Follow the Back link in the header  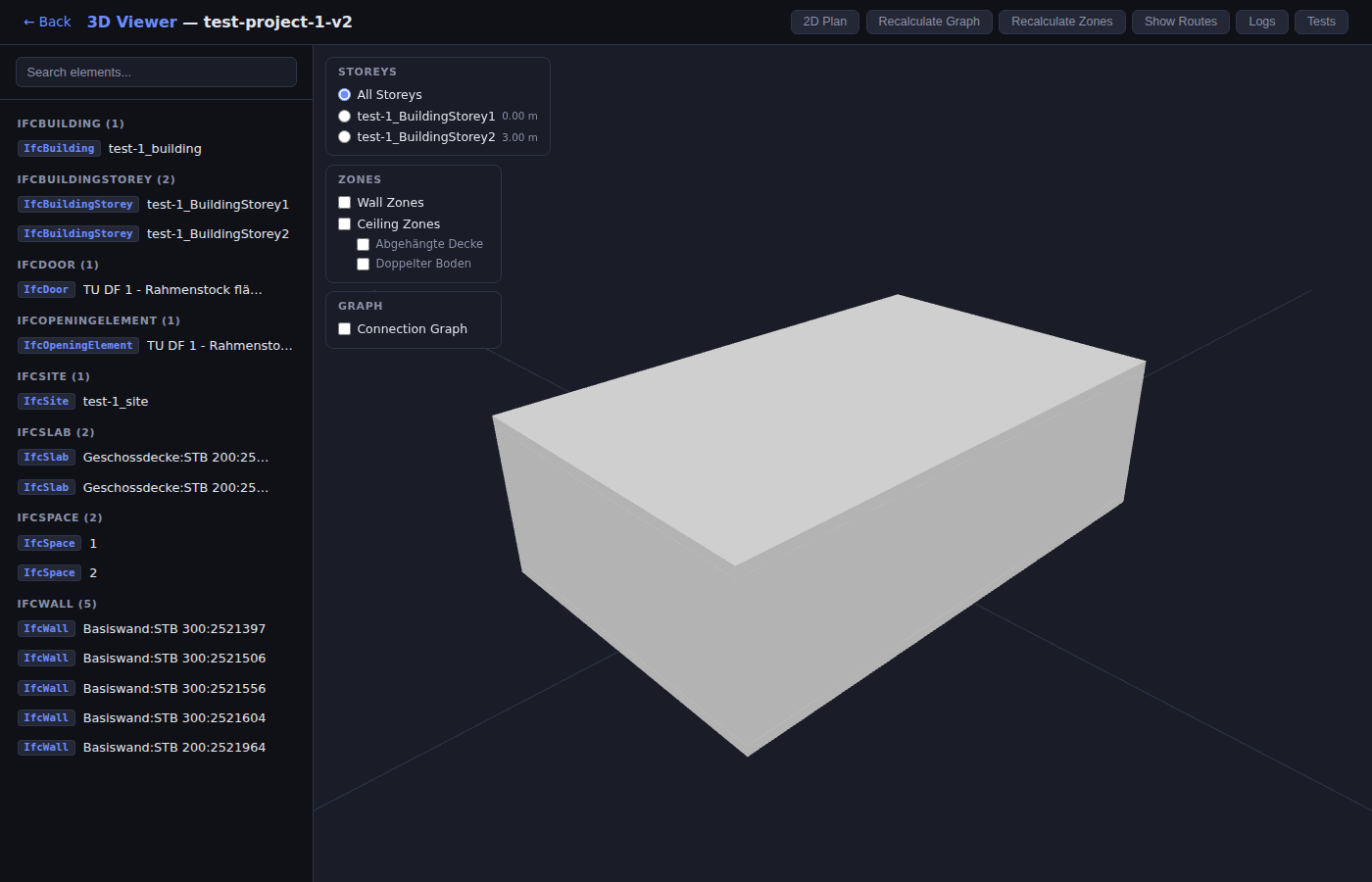46,21
